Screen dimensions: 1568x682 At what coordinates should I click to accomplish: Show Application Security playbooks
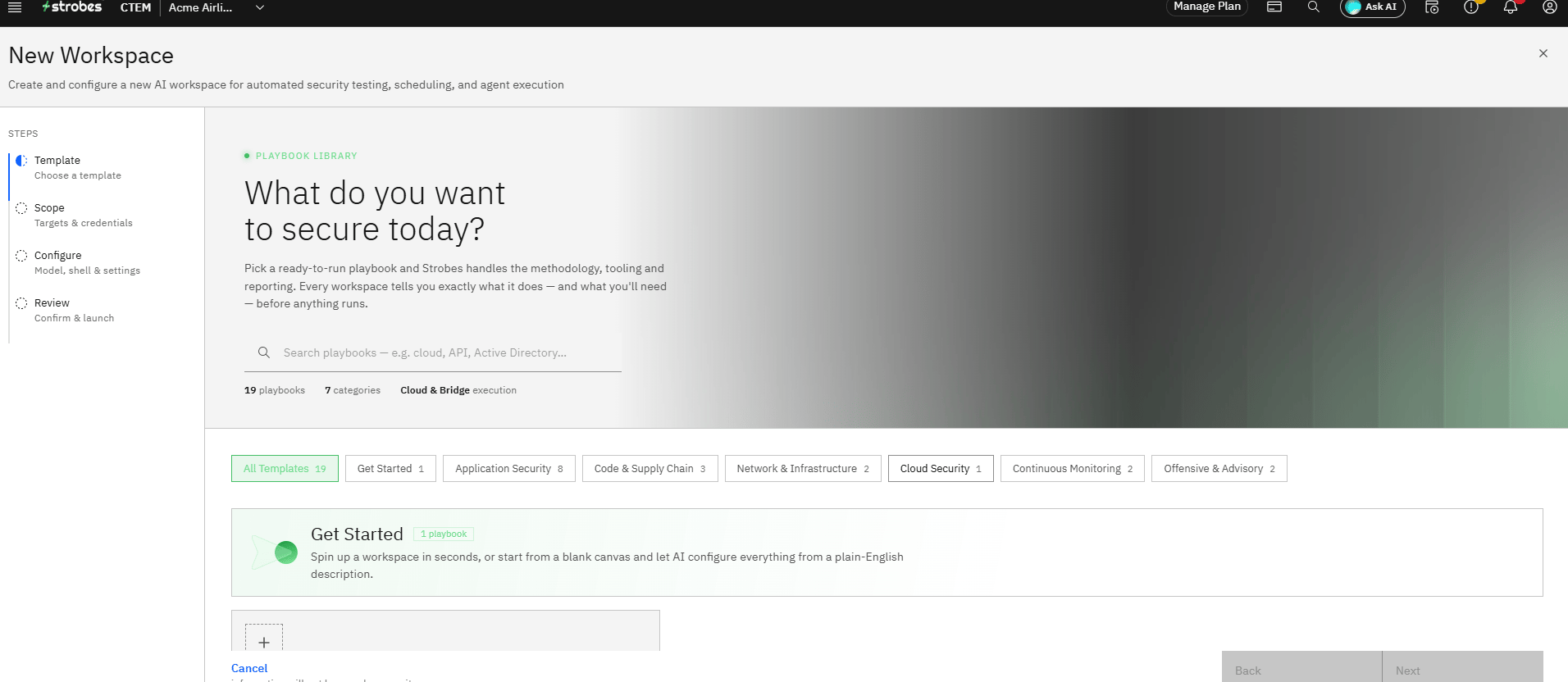509,469
